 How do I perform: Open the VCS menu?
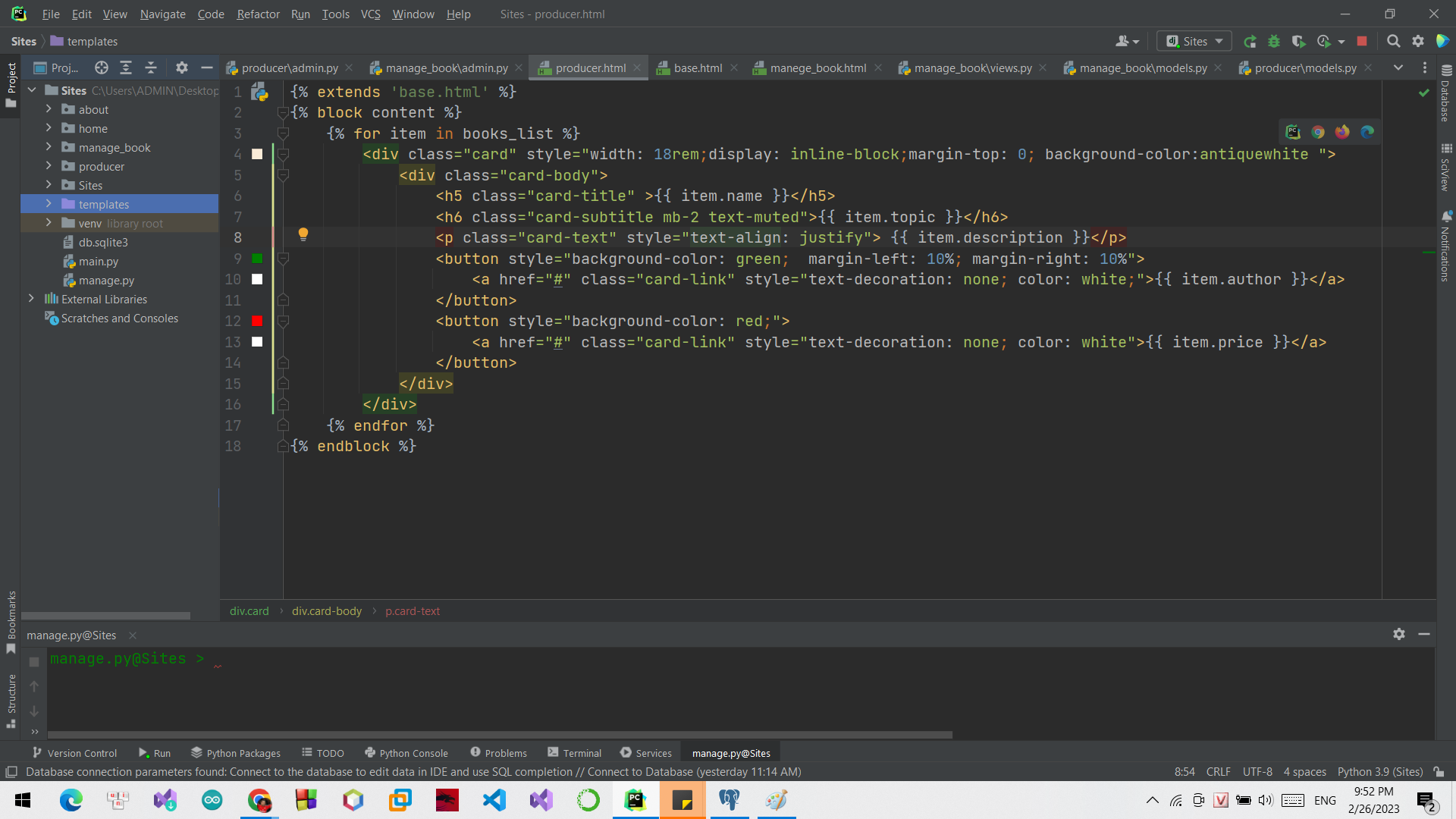pos(370,14)
